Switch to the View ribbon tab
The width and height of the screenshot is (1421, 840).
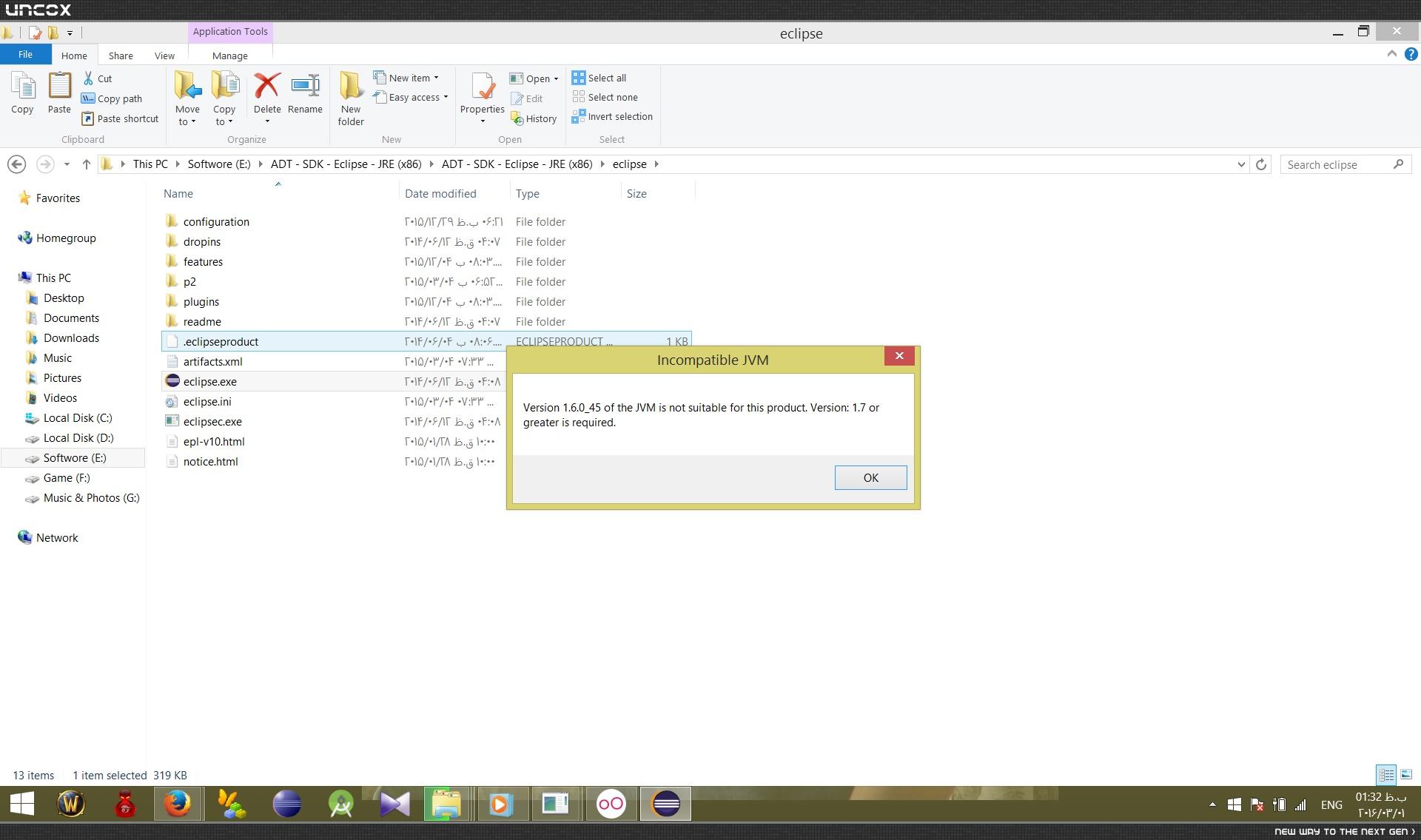[x=164, y=56]
